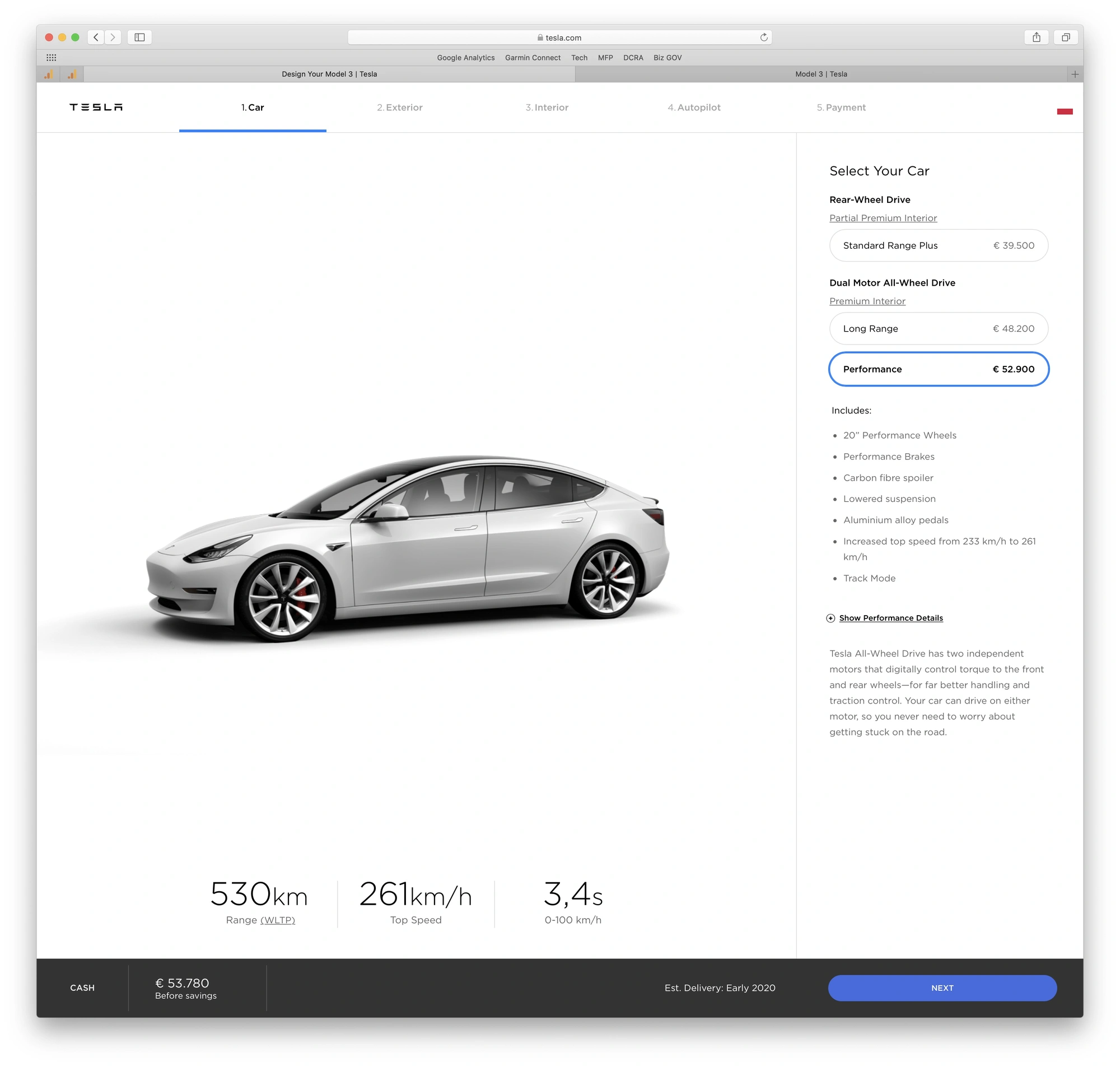Go to the 2. Exterior step

400,108
